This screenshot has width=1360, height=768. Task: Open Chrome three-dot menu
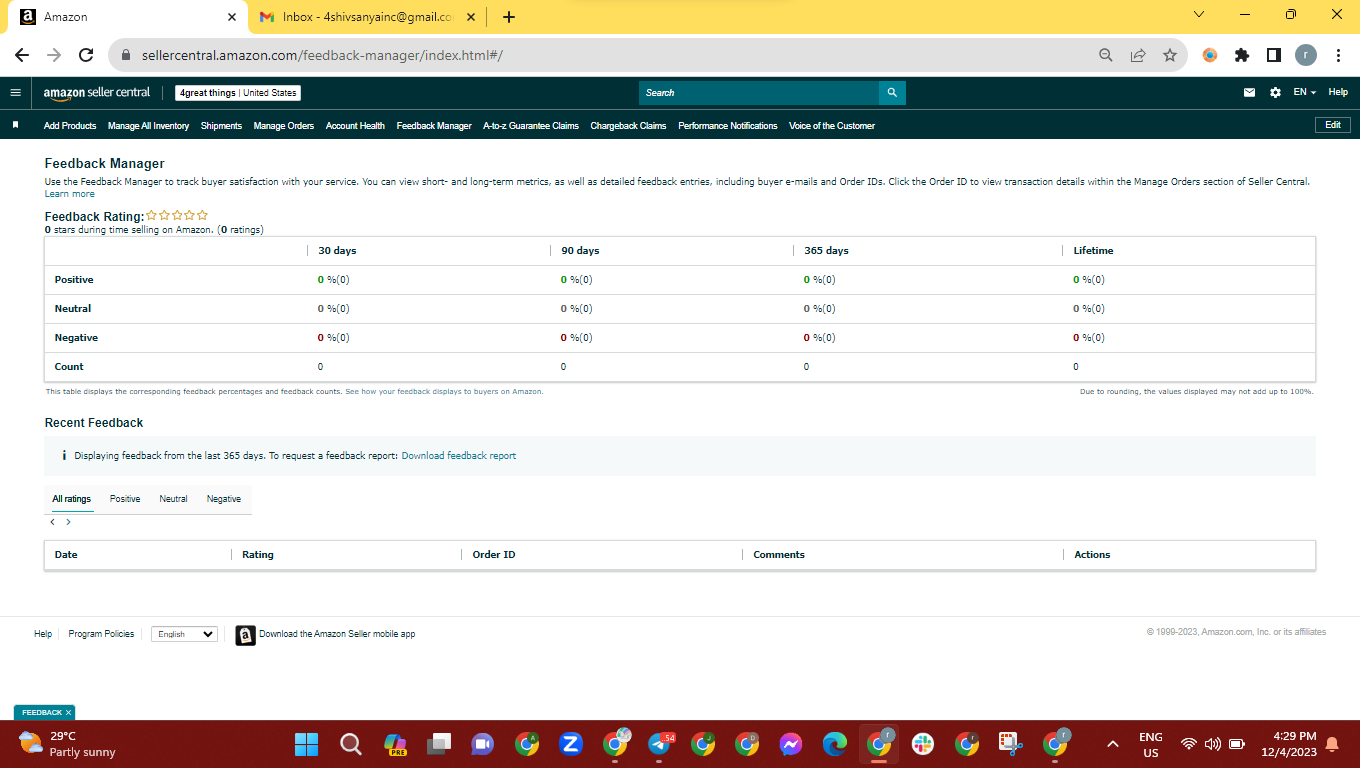point(1338,55)
